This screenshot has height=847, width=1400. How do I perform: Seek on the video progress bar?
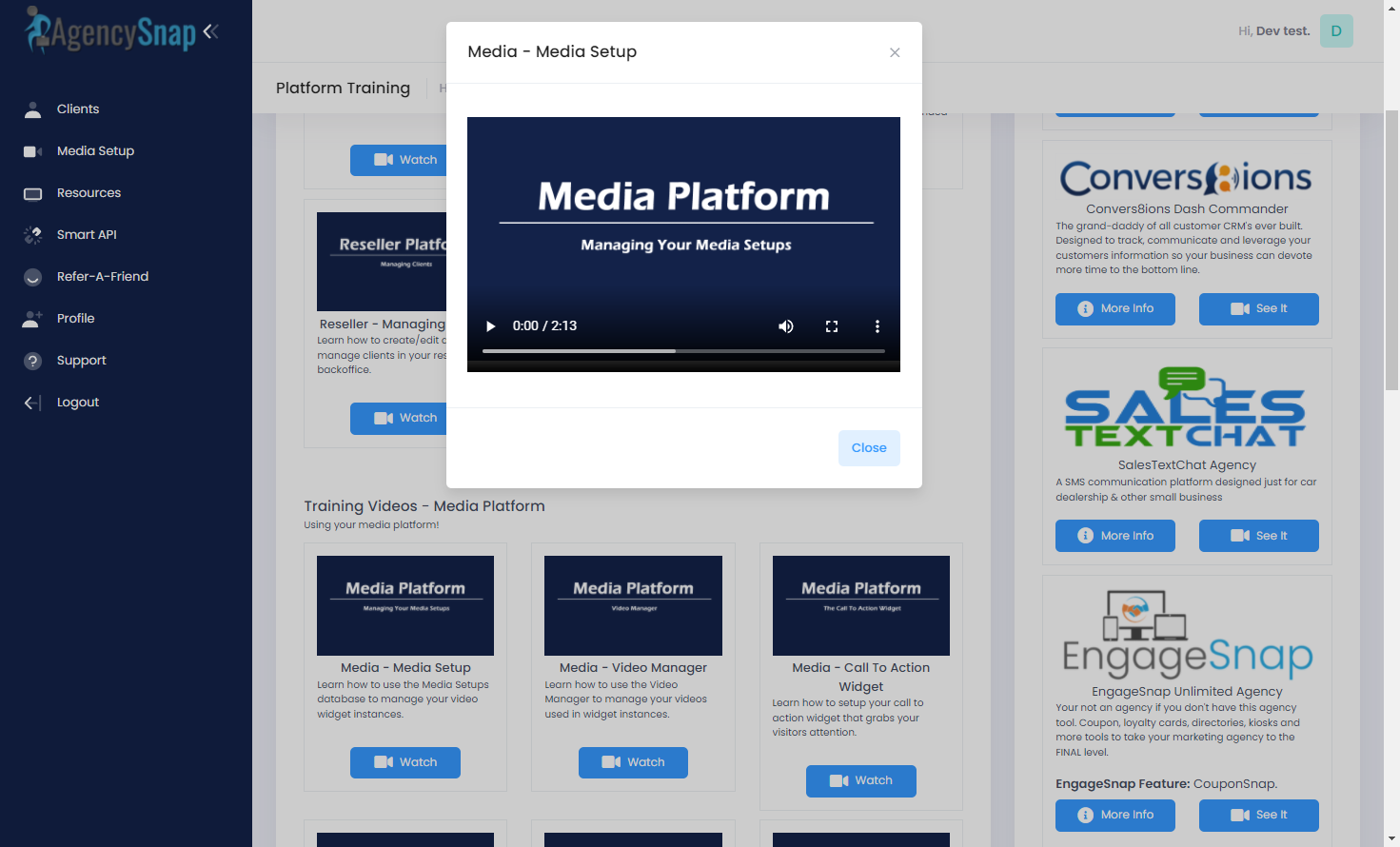click(x=683, y=351)
